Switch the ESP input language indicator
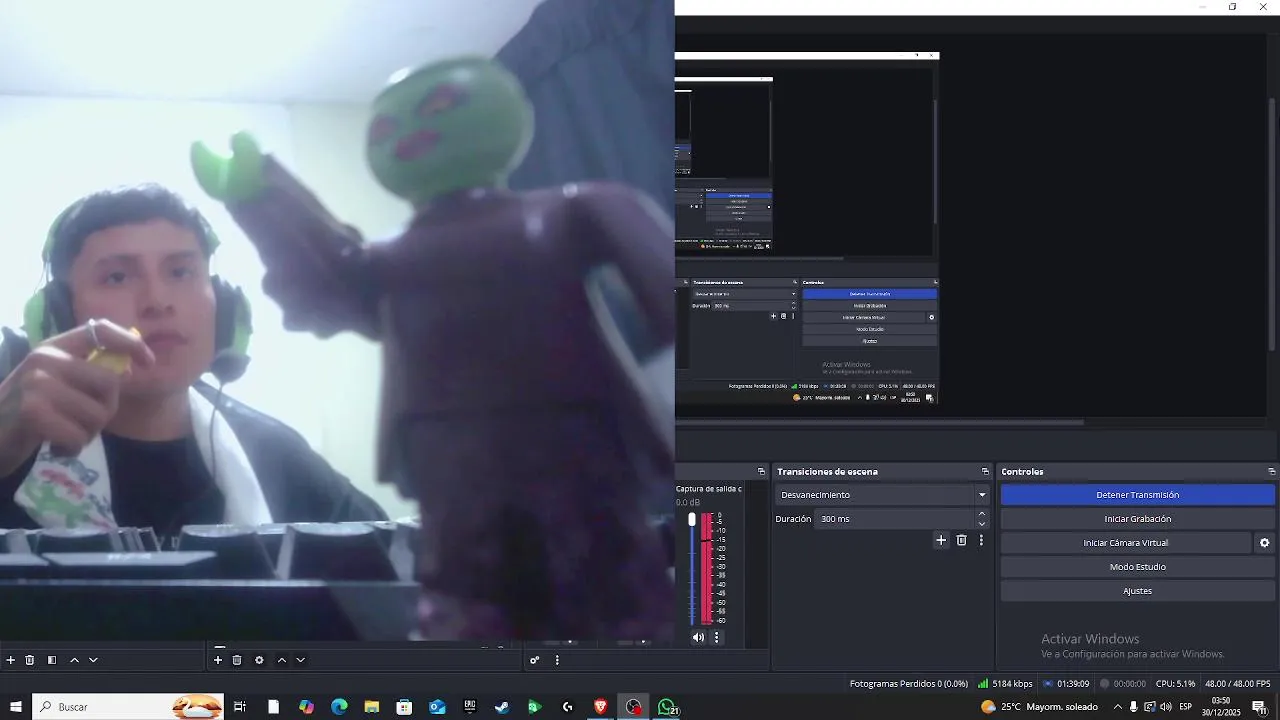The width and height of the screenshot is (1280, 720). pos(1186,707)
